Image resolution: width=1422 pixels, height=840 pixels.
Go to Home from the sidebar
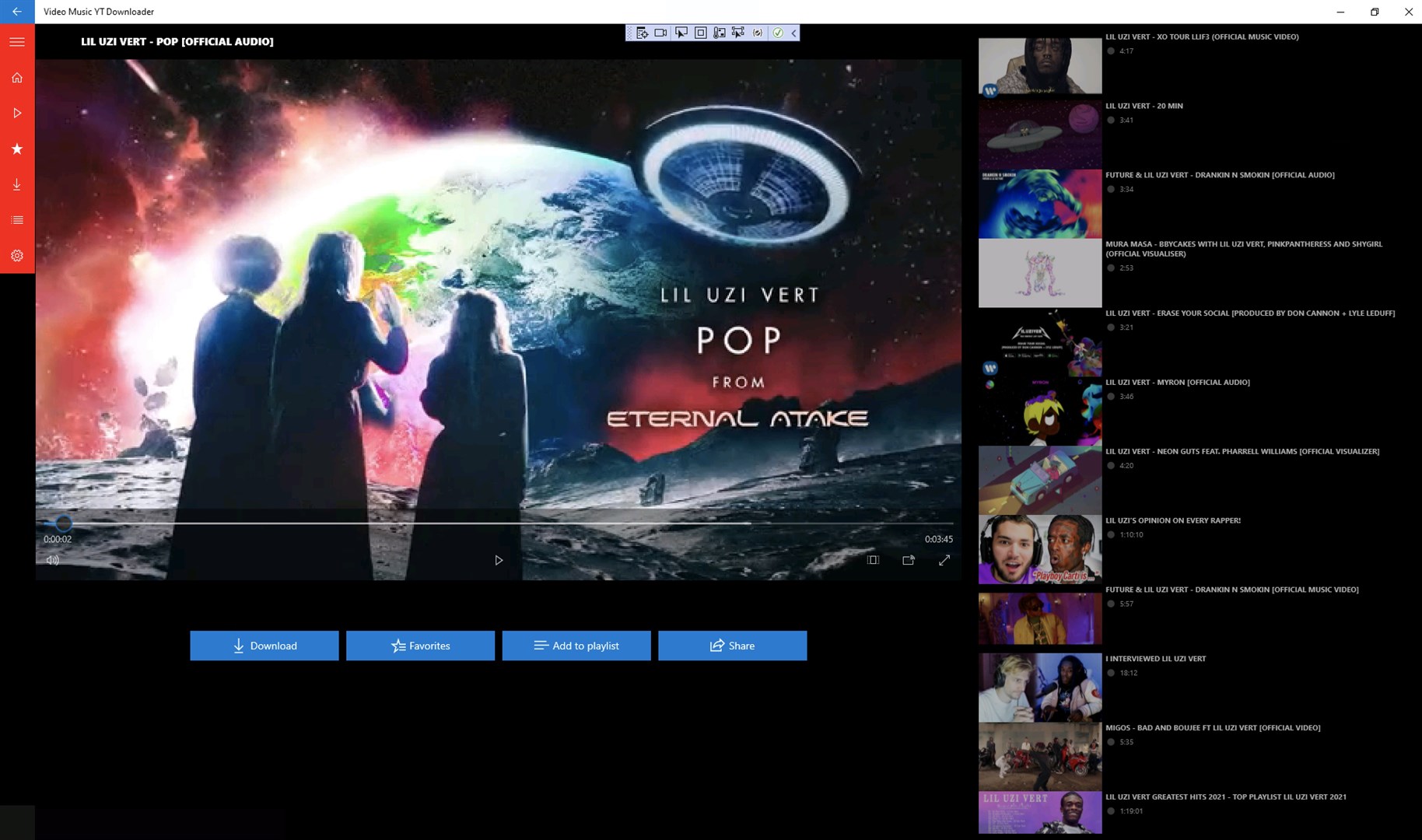(x=17, y=78)
